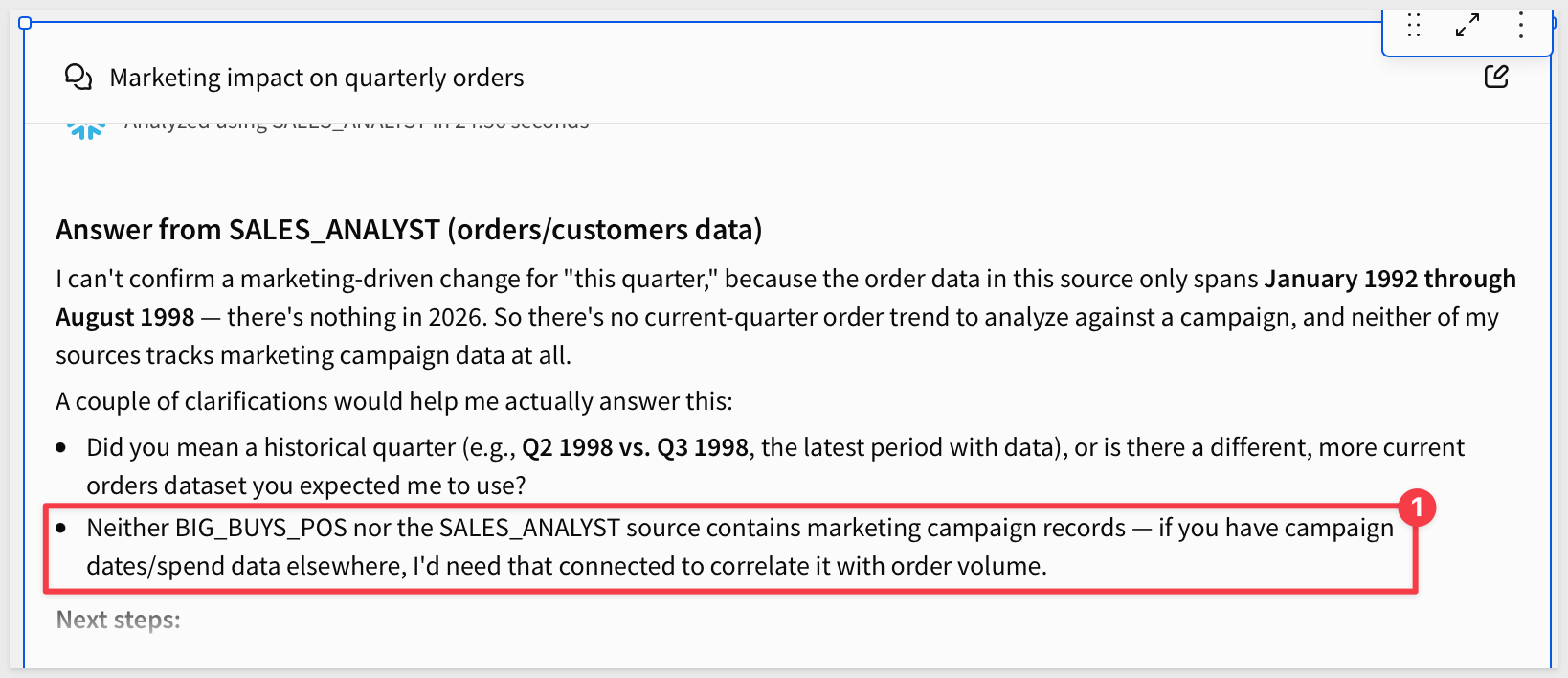Click the bold 'Q2 1998 vs. Q3 1998' text

coord(635,447)
